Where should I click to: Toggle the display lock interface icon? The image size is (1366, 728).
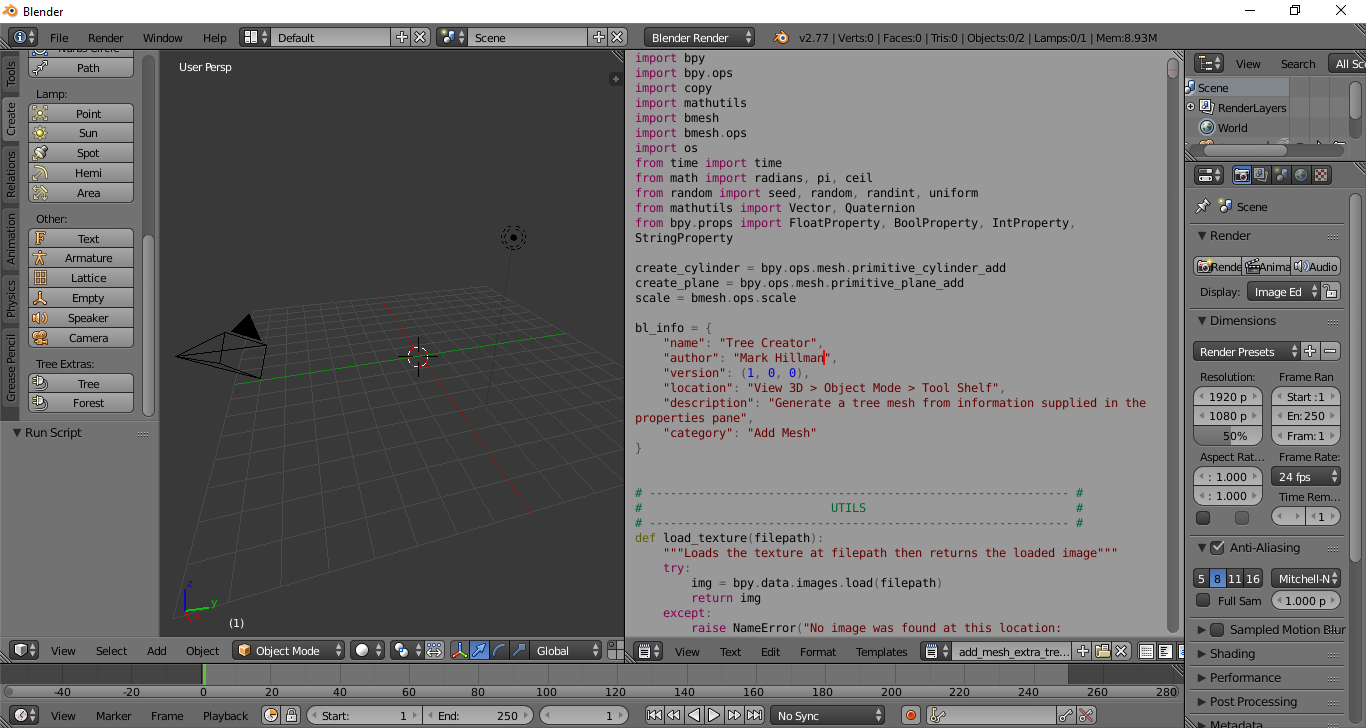coord(1330,292)
